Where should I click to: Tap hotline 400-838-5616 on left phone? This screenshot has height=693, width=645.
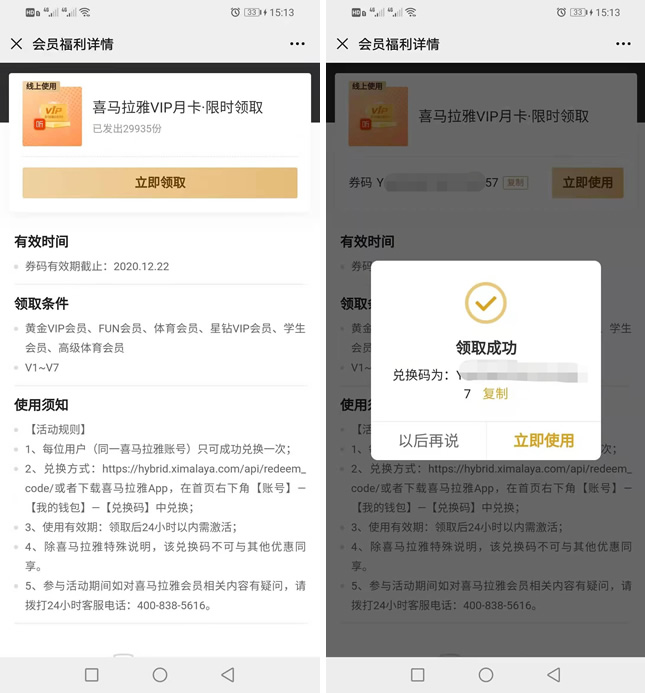171,605
